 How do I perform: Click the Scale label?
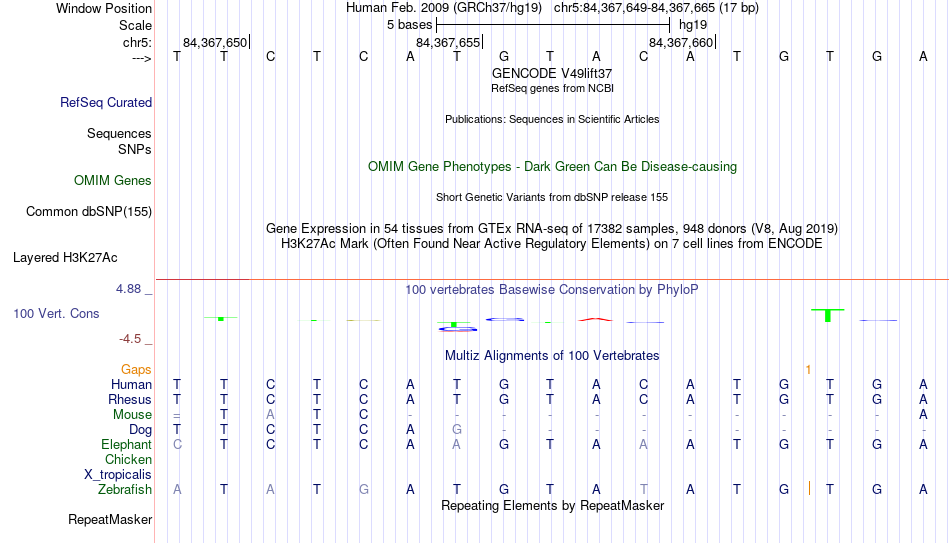[136, 25]
